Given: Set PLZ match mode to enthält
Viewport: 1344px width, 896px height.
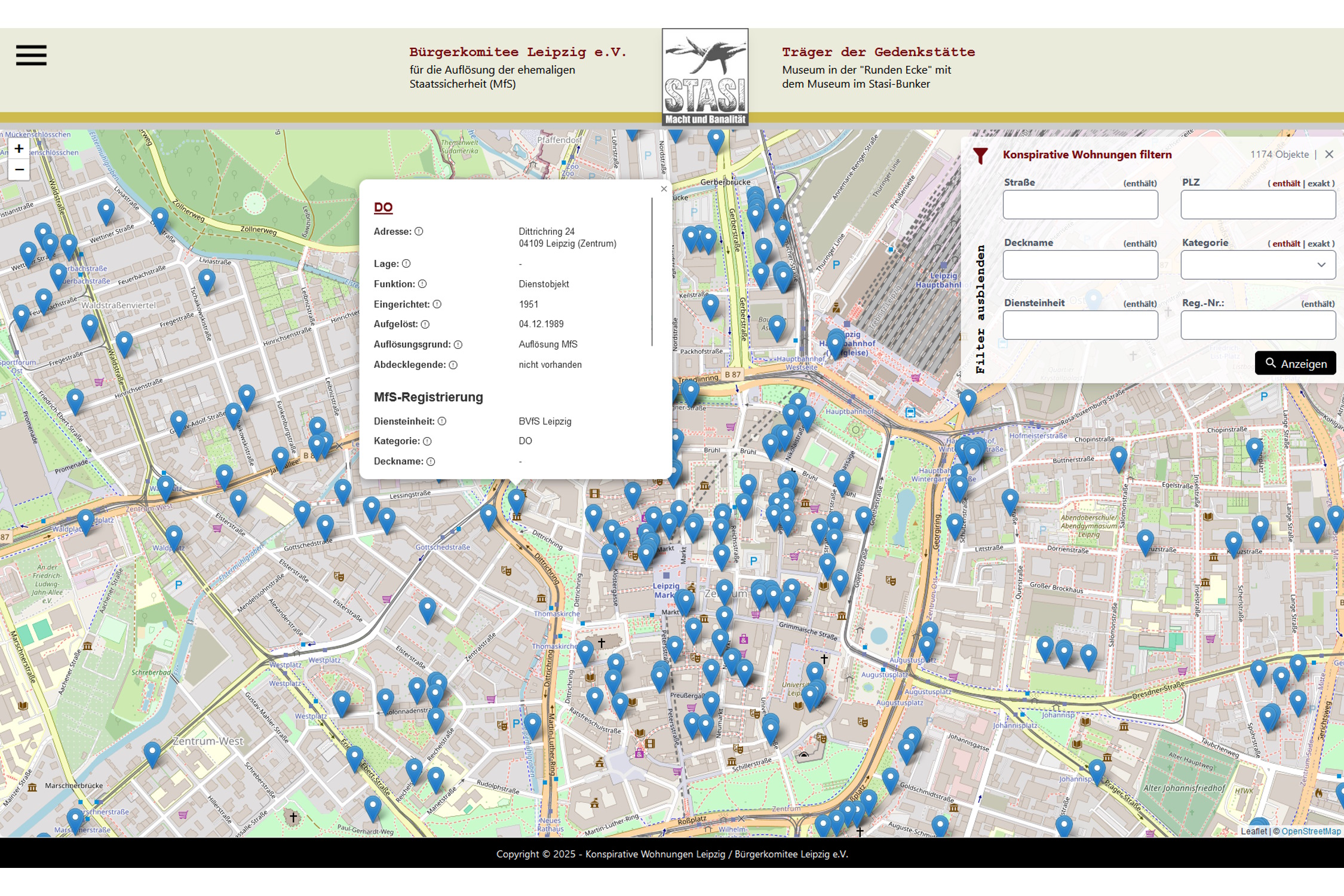Looking at the screenshot, I should point(1285,184).
